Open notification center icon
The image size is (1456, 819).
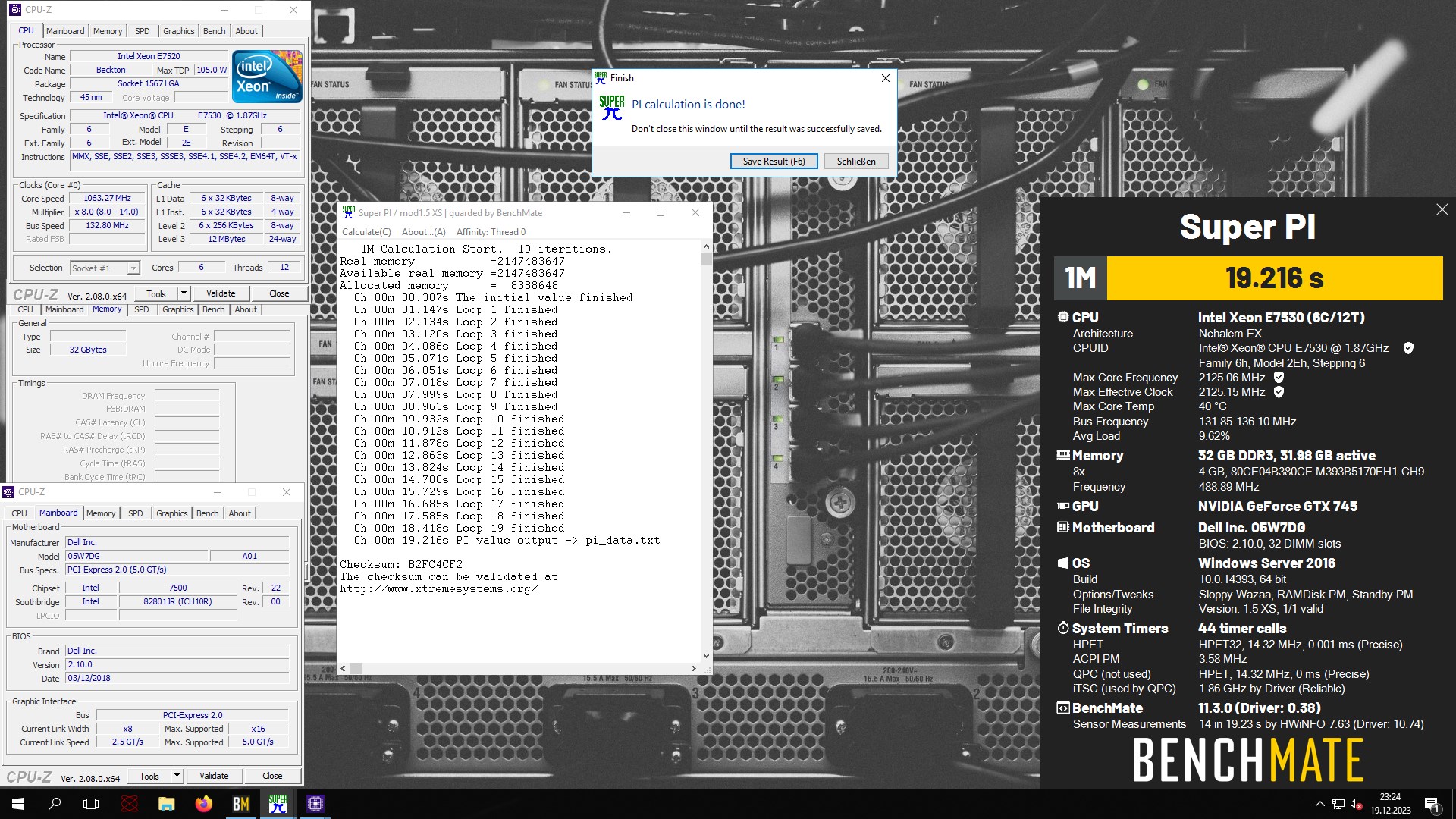click(1432, 804)
